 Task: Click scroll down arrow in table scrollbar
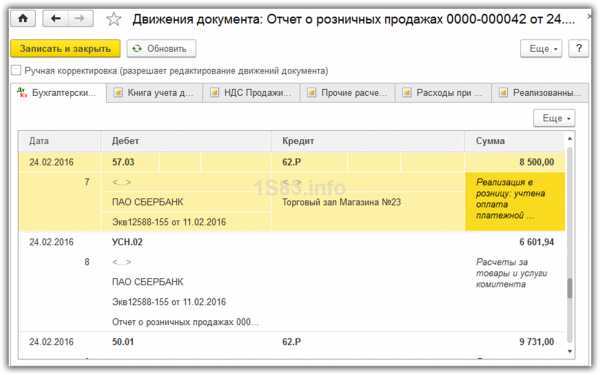(570, 351)
